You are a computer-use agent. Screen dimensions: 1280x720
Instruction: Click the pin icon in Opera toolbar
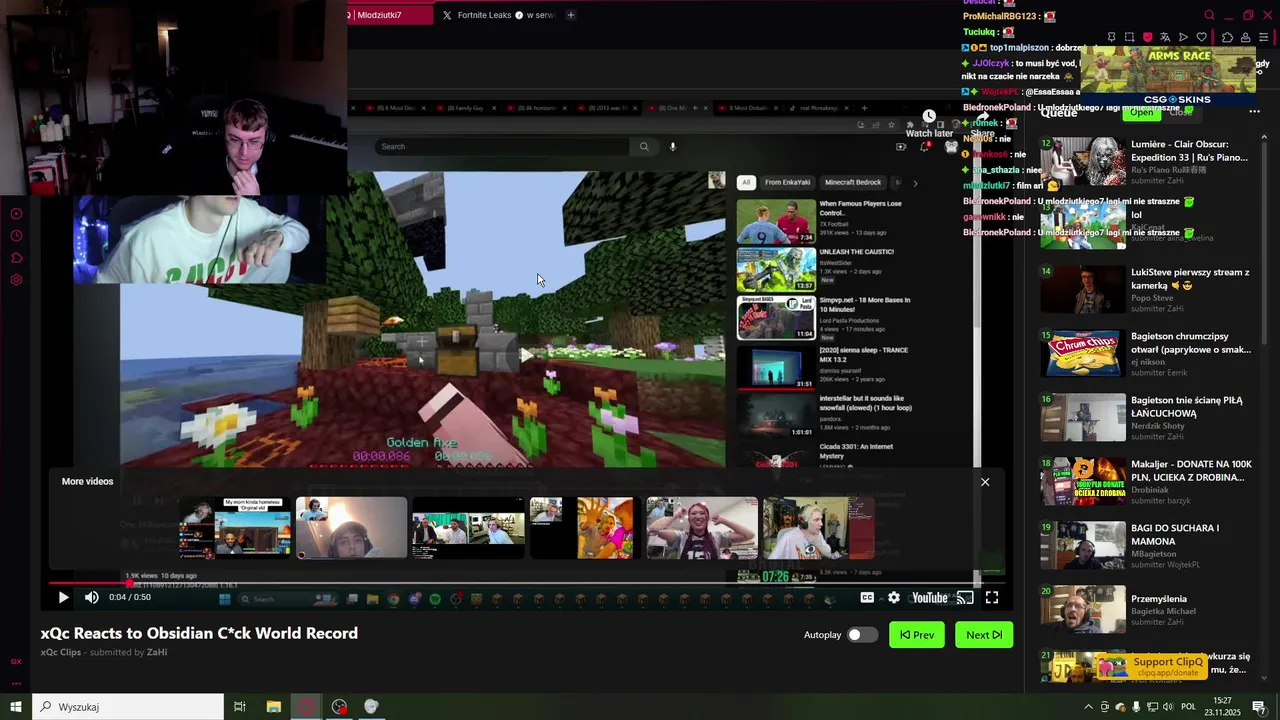[x=1111, y=37]
